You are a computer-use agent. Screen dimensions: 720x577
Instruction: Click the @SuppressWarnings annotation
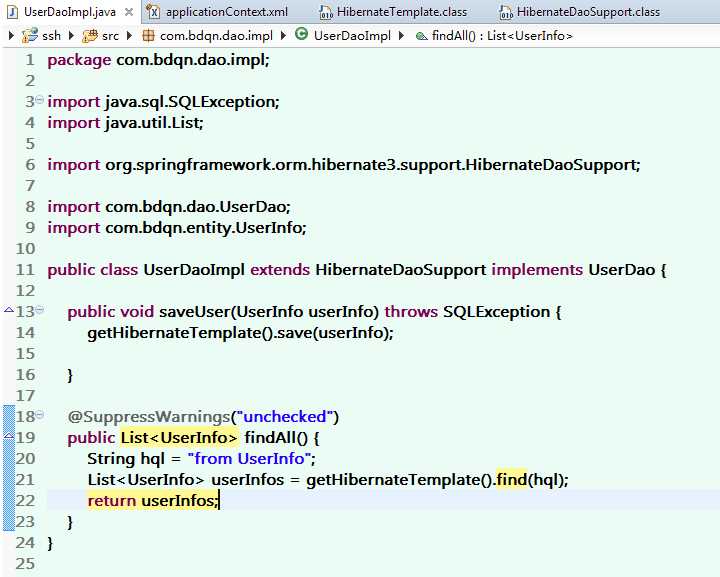click(148, 417)
